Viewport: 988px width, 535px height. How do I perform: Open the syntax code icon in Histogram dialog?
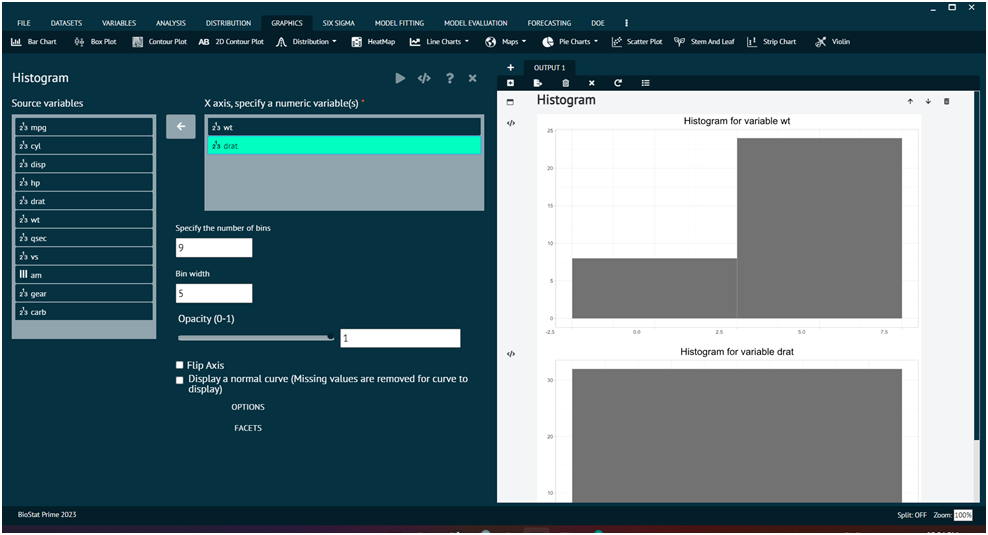pyautogui.click(x=424, y=78)
